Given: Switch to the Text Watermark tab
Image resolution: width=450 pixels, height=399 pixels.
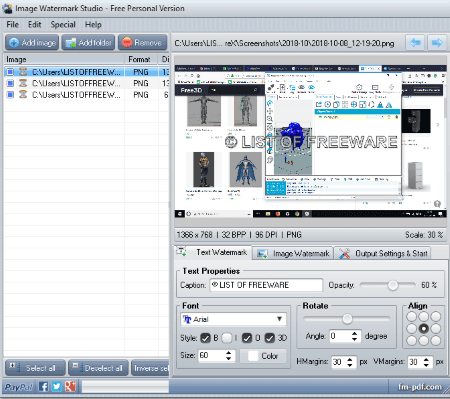Looking at the screenshot, I should [x=213, y=252].
